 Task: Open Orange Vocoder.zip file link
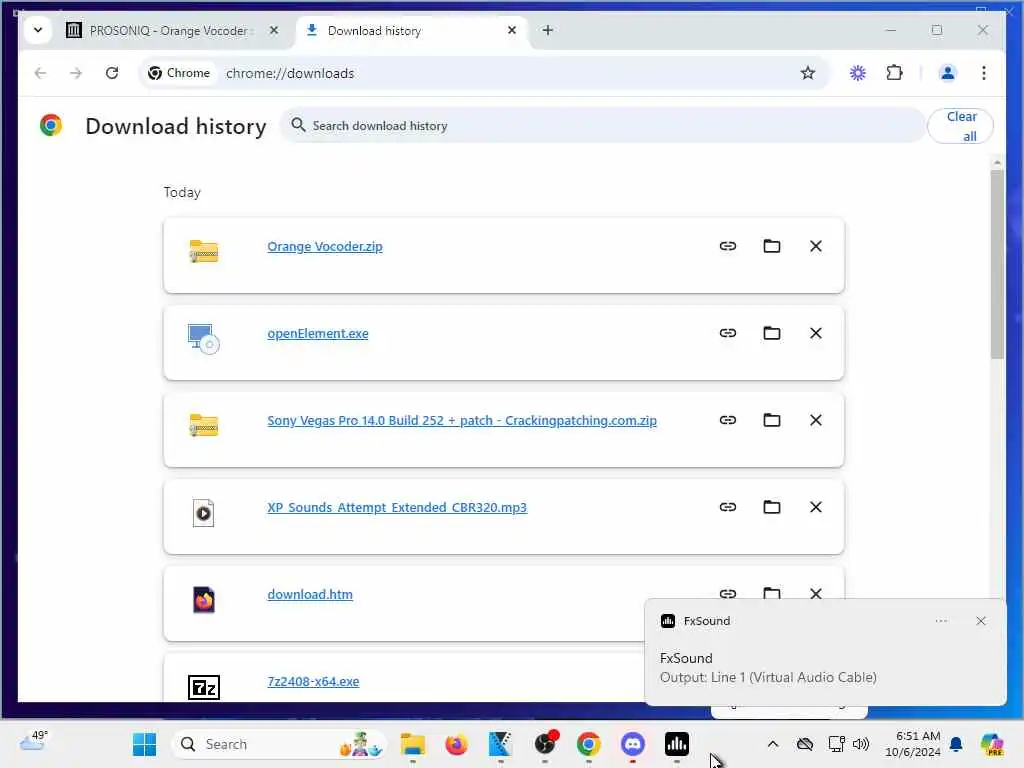(325, 246)
